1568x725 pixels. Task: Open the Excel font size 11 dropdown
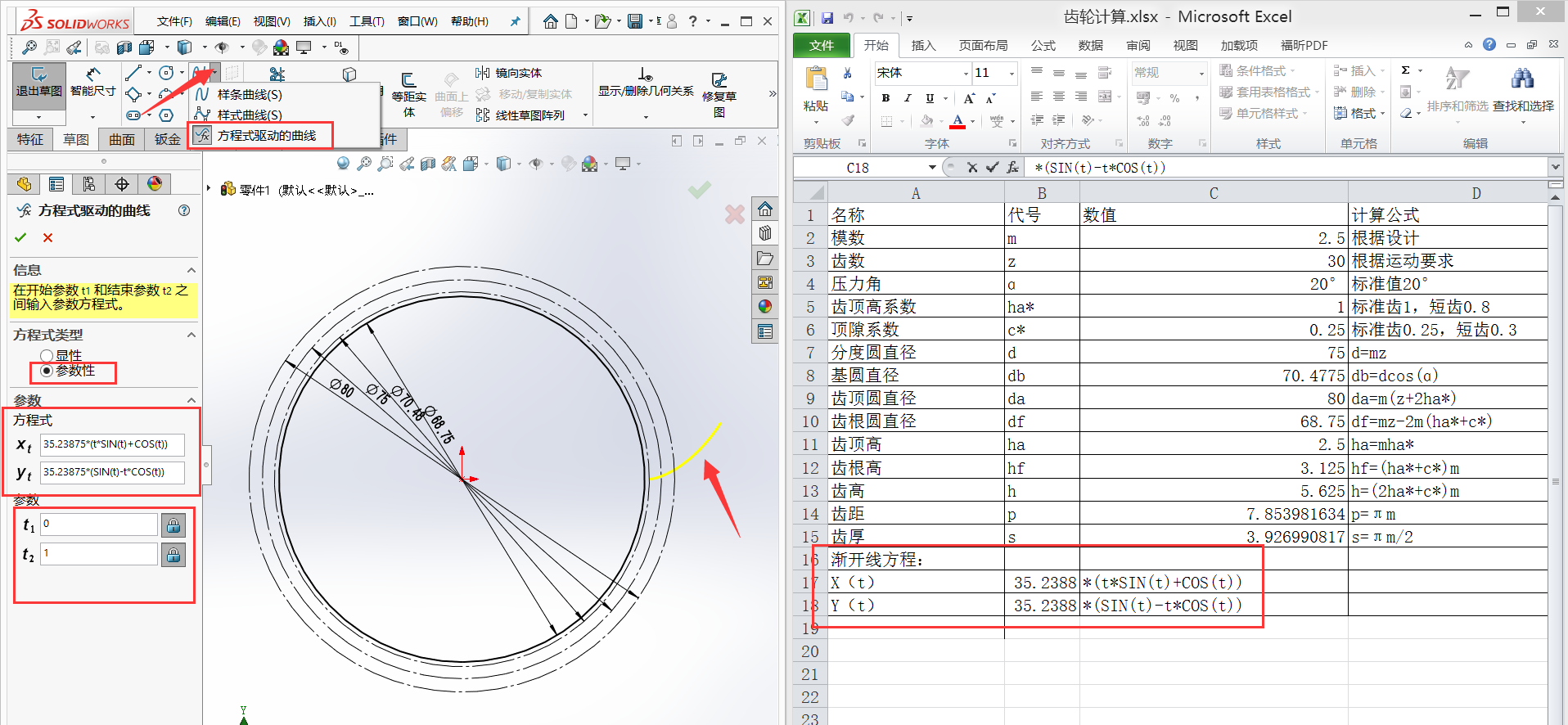pyautogui.click(x=1012, y=74)
